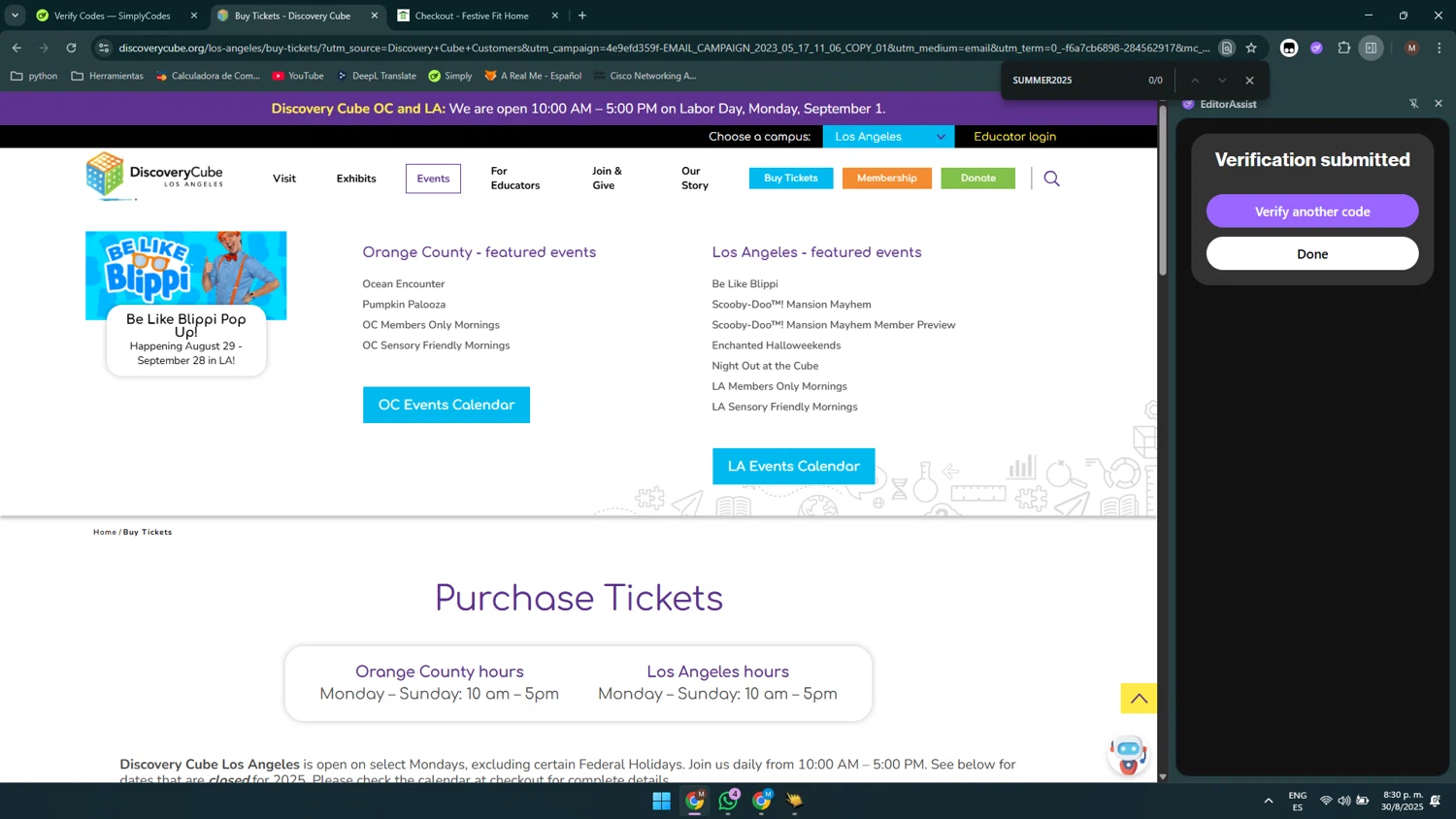Image resolution: width=1456 pixels, height=819 pixels.
Task: Click the Be Like Blippi banner image
Action: click(x=185, y=275)
